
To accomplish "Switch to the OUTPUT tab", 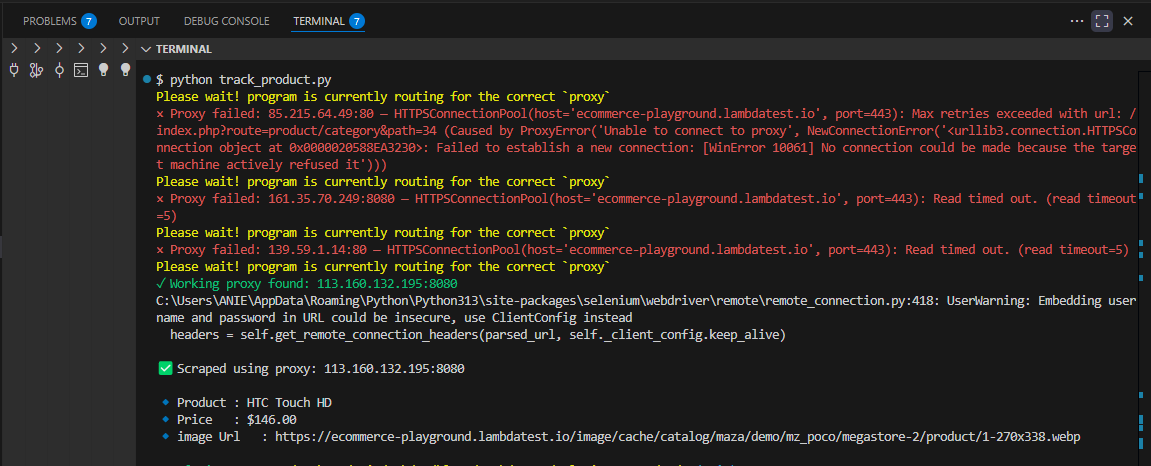I will click(139, 21).
